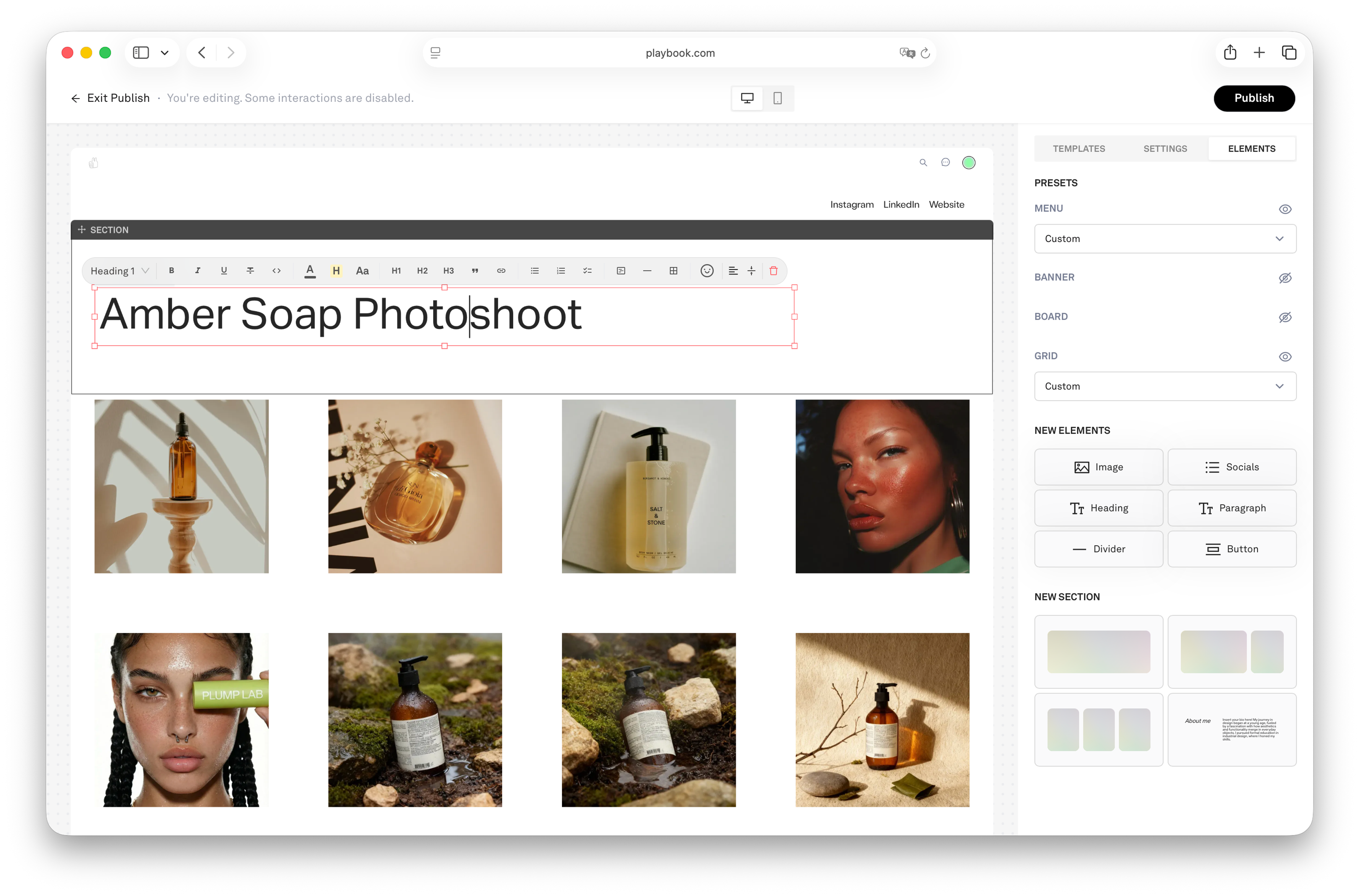
Task: Insert a horizontal rule from toolbar
Action: (x=647, y=271)
